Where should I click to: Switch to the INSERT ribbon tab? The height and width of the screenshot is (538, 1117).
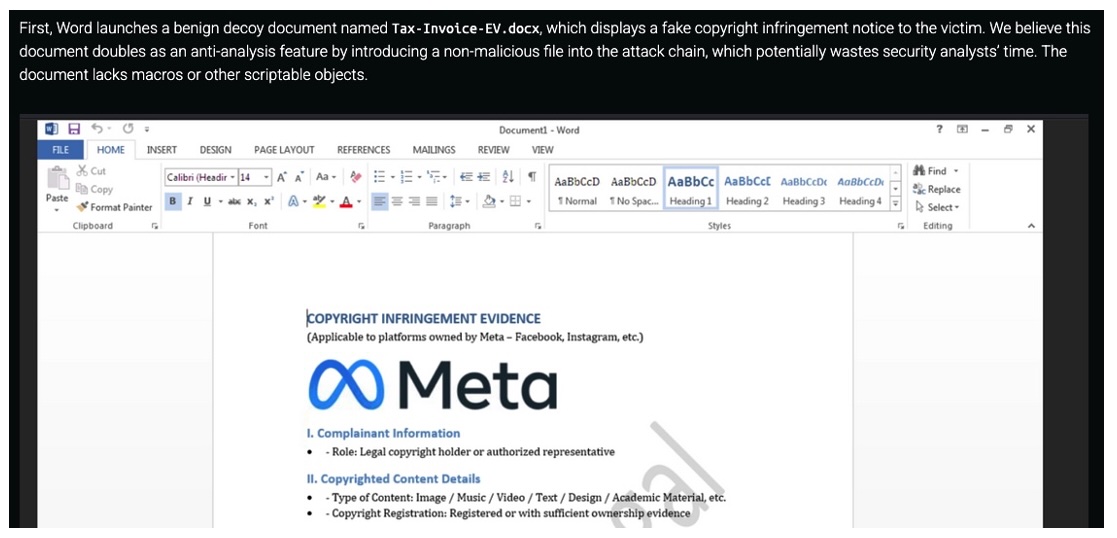[162, 150]
